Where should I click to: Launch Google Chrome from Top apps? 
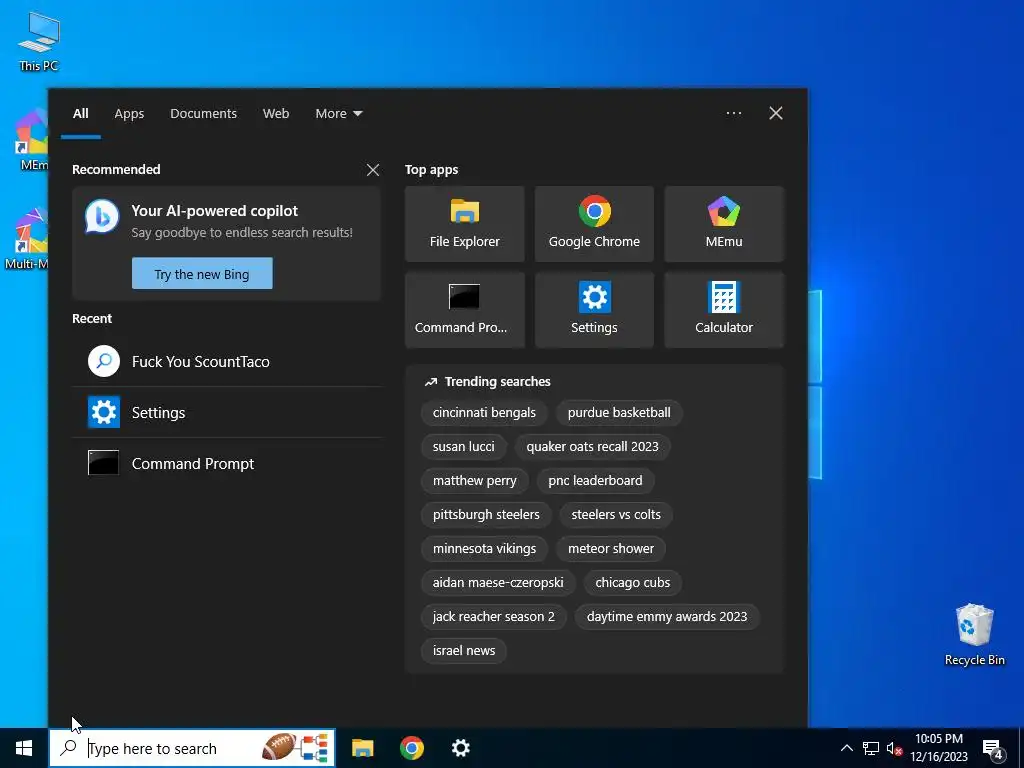[594, 224]
